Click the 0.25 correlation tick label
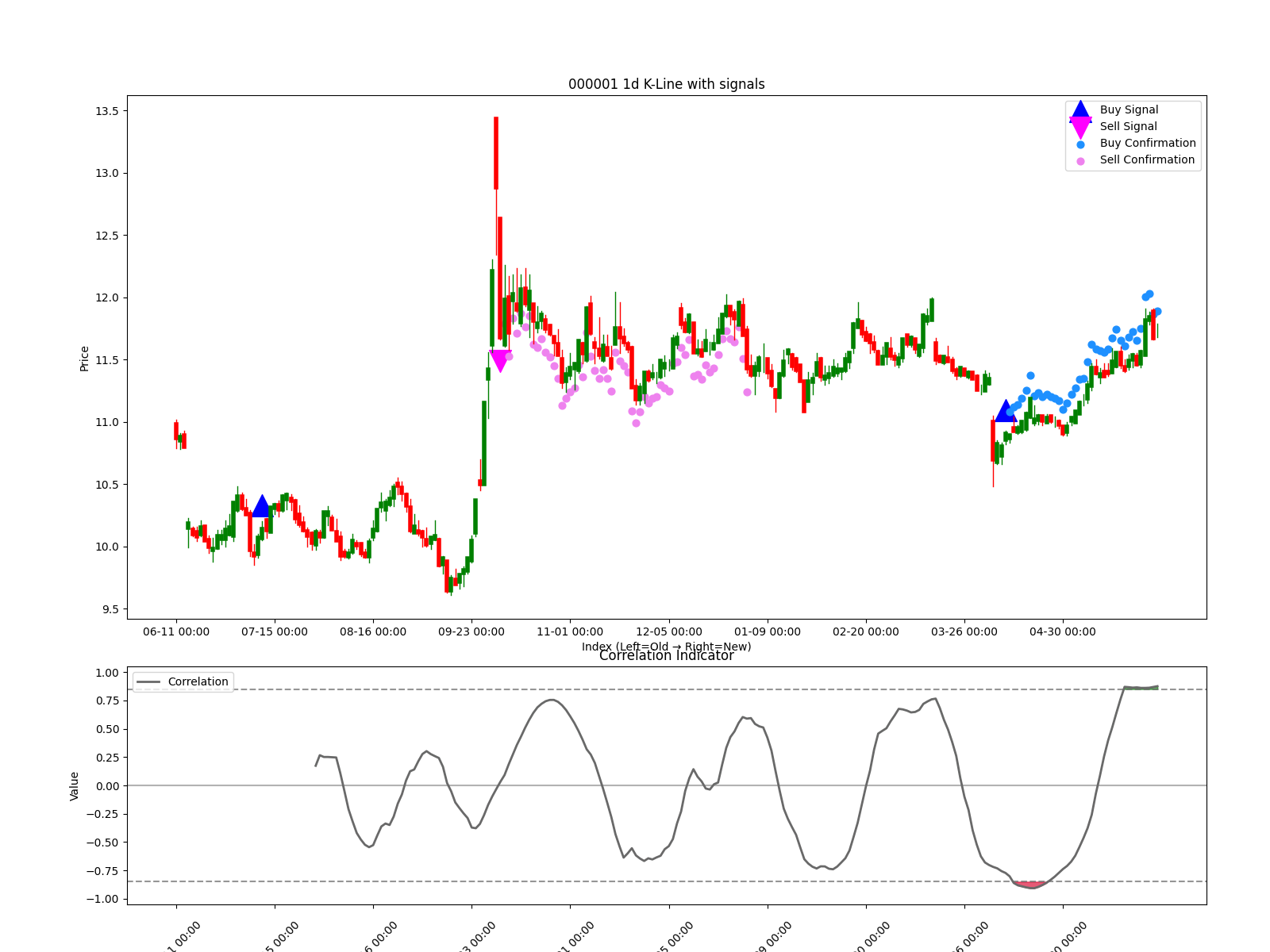The height and width of the screenshot is (952, 1270). point(106,758)
